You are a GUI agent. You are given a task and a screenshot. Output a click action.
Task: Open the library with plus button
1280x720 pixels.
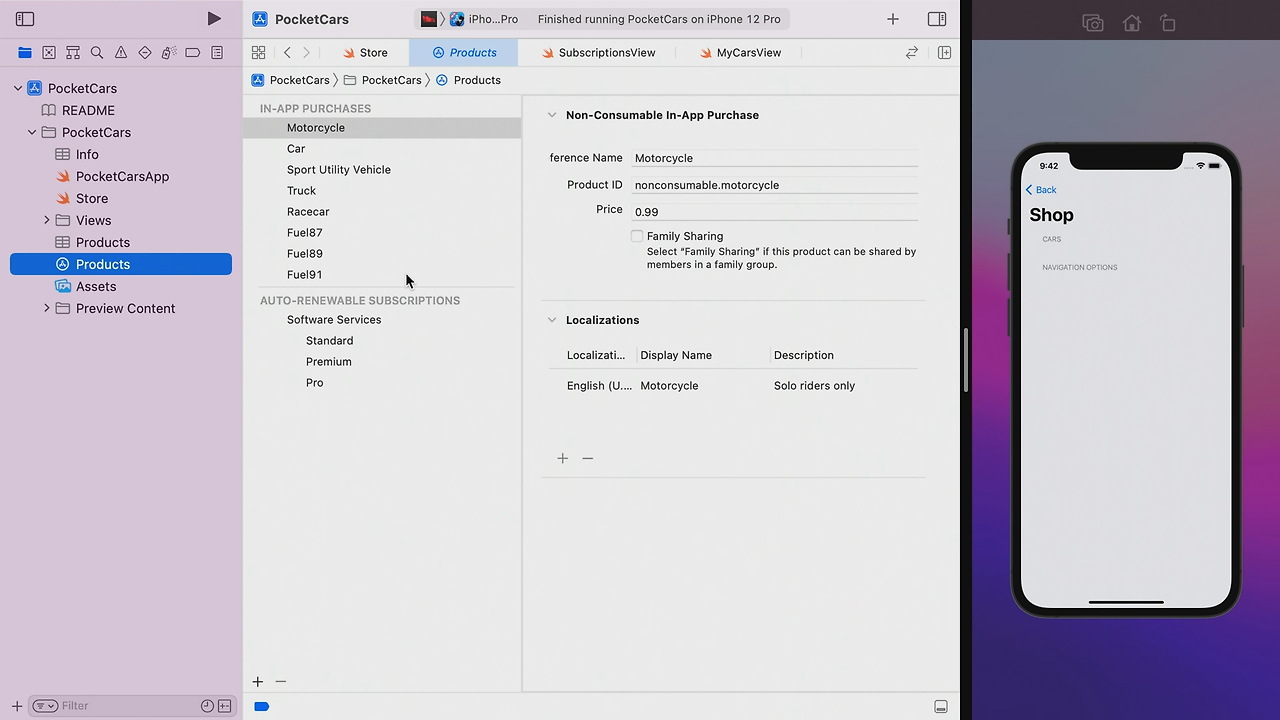pos(893,19)
